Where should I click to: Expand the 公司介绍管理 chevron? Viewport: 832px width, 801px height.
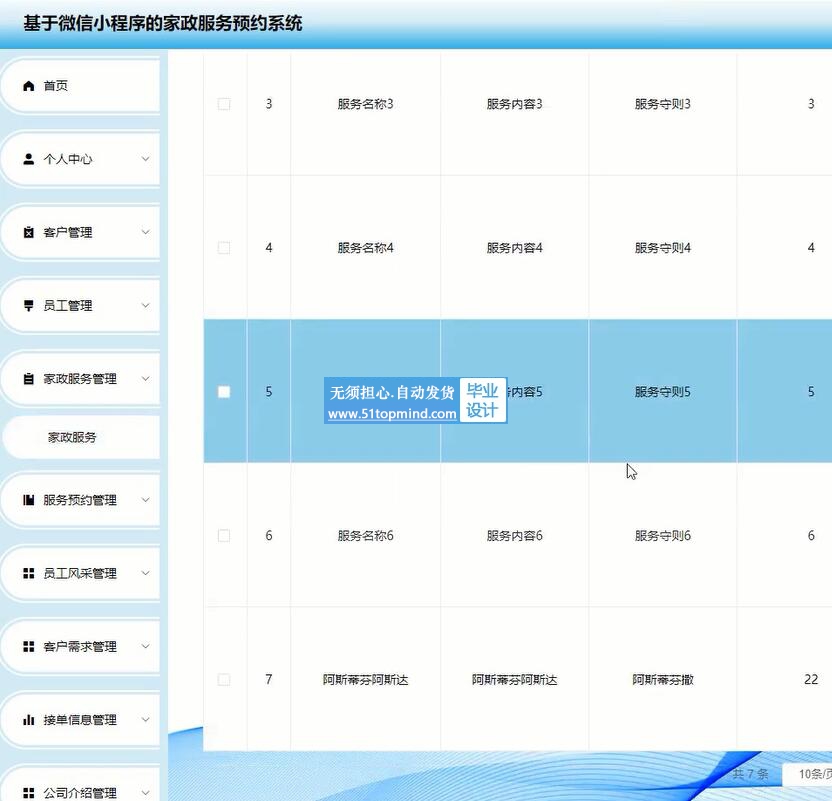pyautogui.click(x=145, y=793)
